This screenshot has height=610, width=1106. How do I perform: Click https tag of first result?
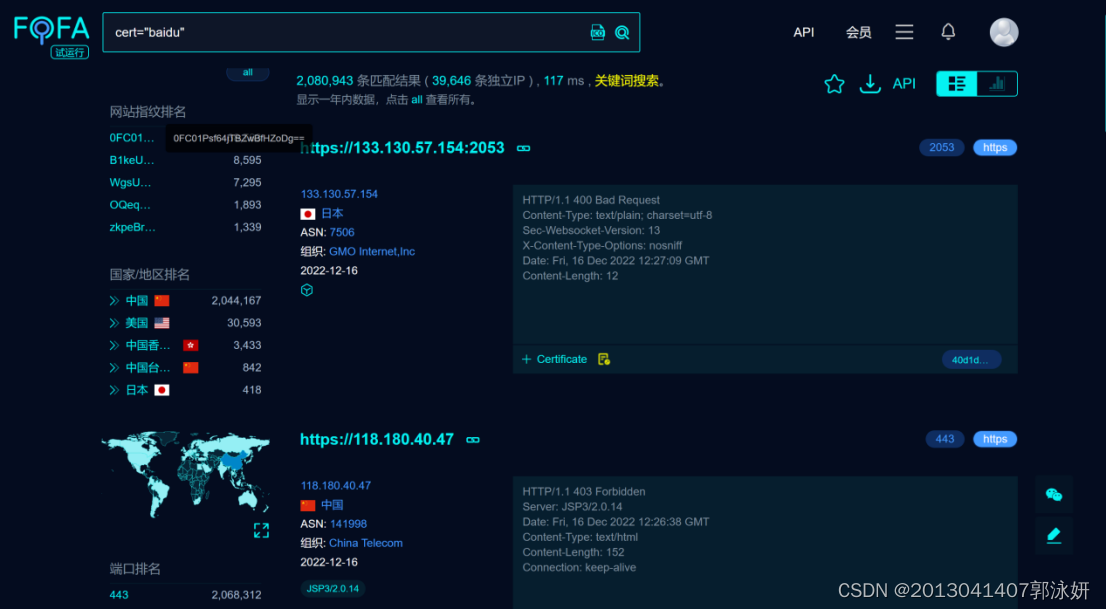pos(995,147)
